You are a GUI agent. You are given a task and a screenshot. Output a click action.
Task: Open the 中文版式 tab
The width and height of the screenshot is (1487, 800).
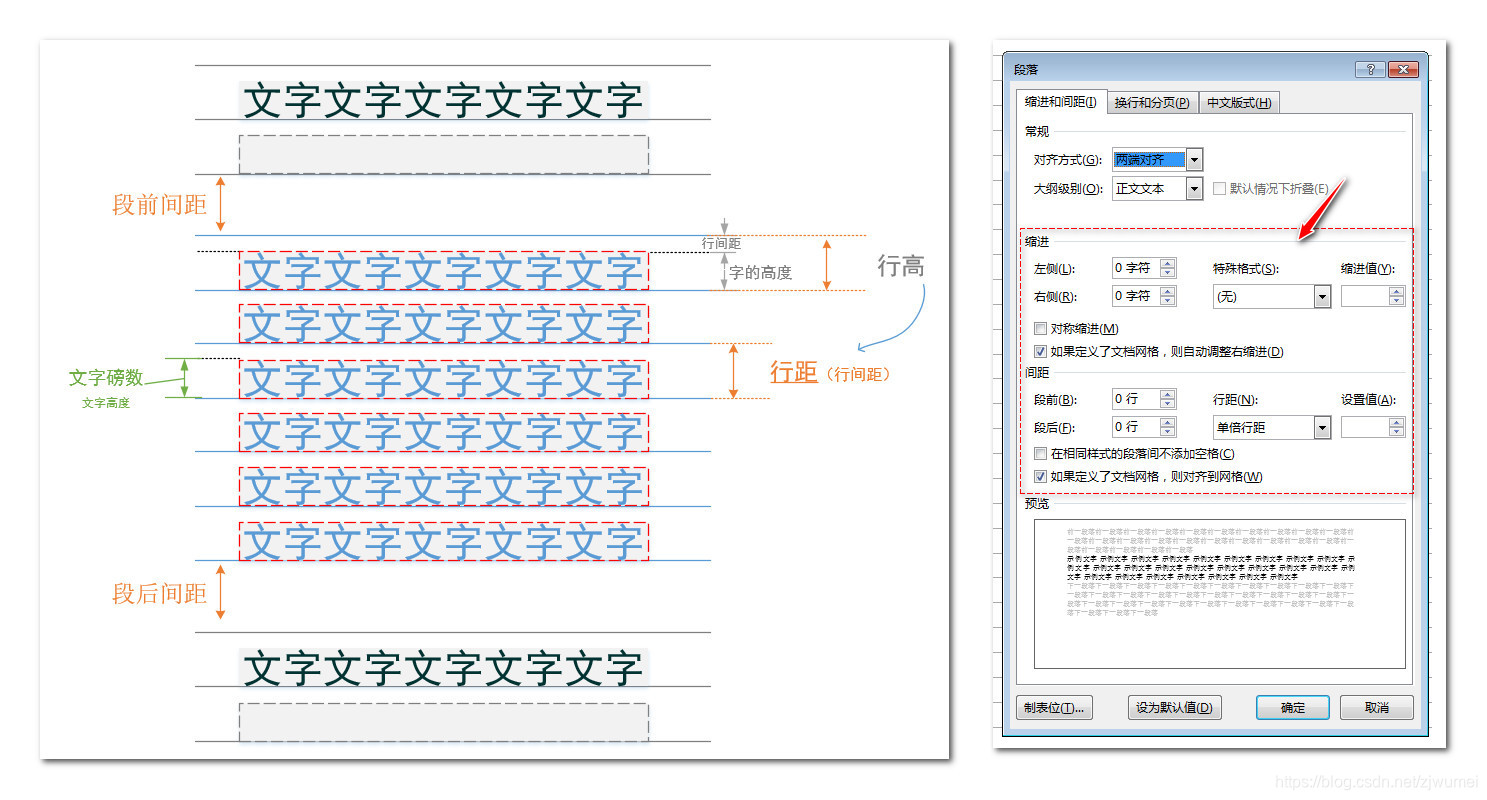[x=1239, y=102]
